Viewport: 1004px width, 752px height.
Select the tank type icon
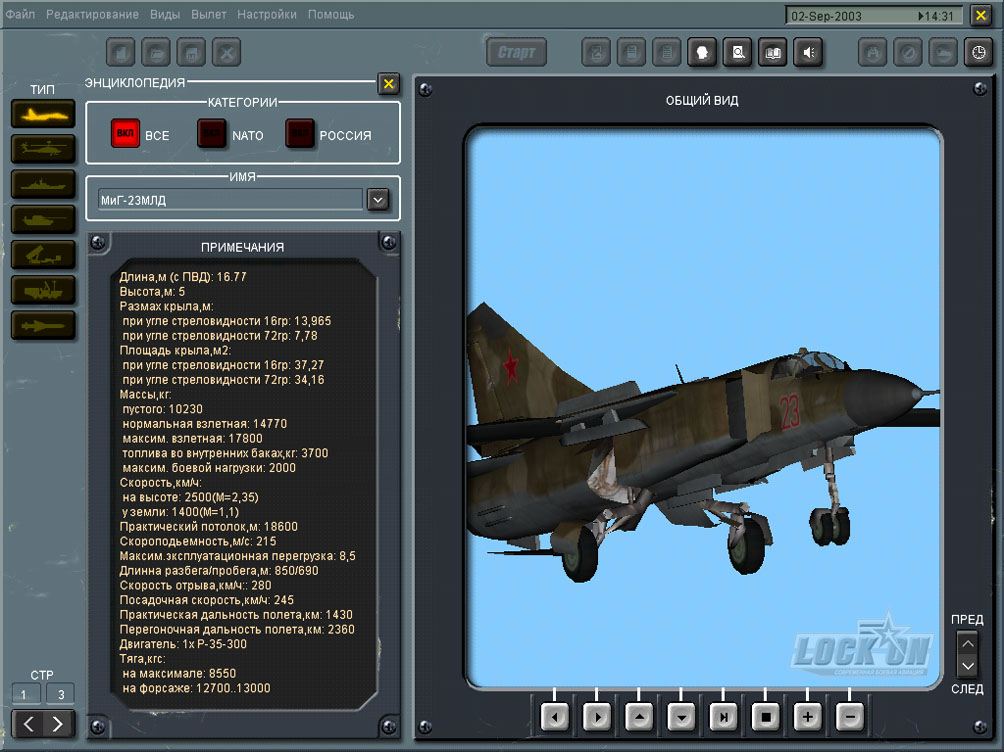point(43,219)
